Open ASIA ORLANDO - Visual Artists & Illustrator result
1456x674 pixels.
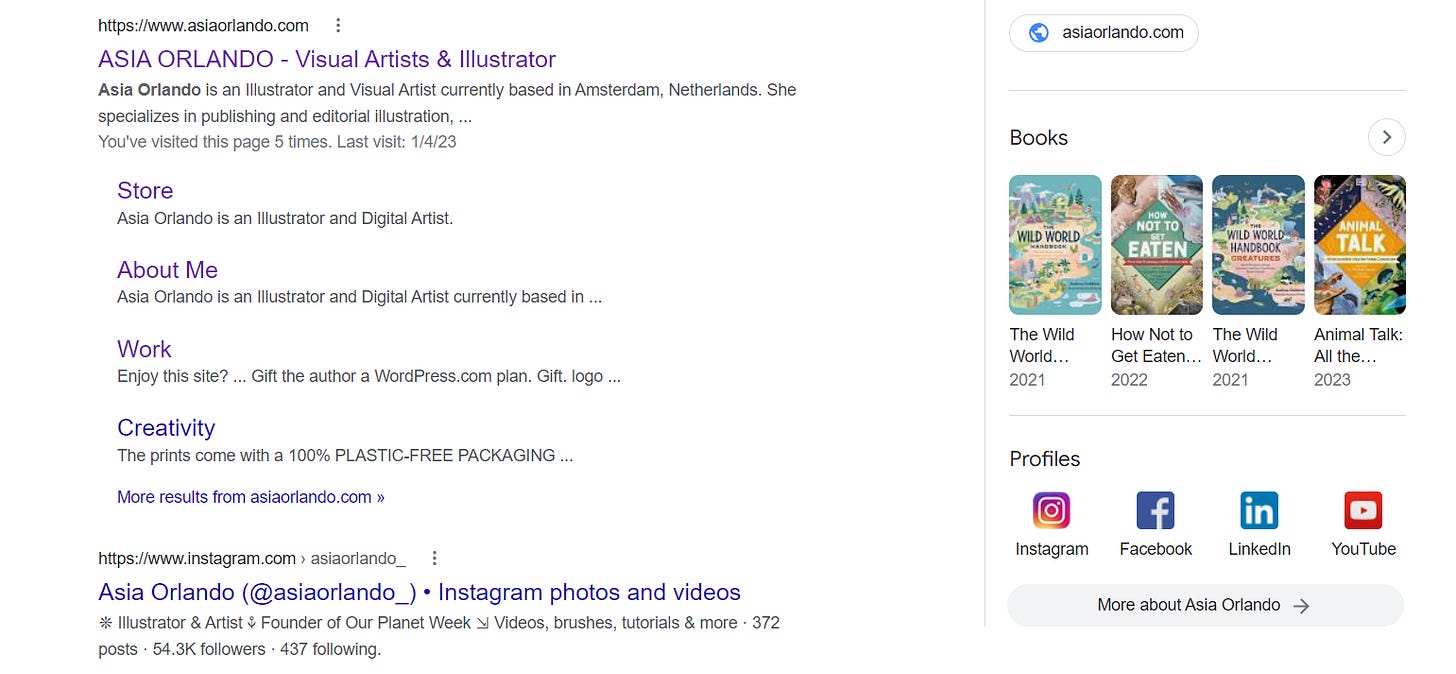pos(327,59)
